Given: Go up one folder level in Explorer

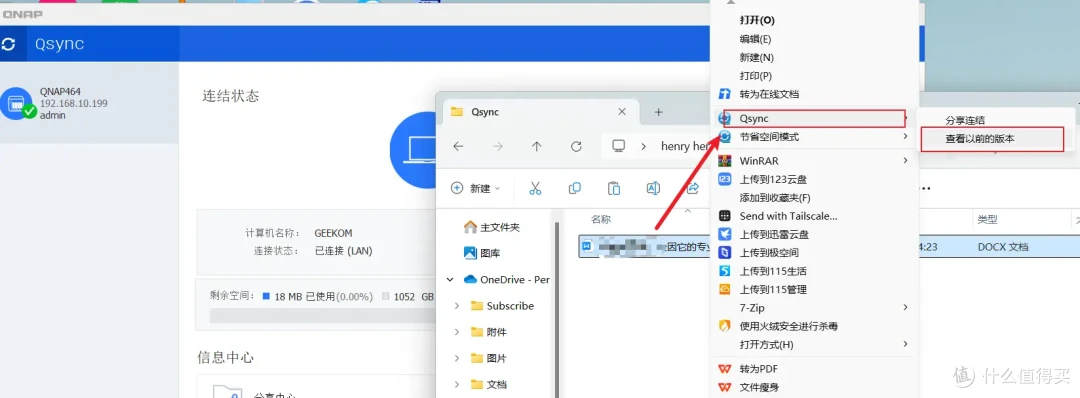Looking at the screenshot, I should [x=537, y=146].
